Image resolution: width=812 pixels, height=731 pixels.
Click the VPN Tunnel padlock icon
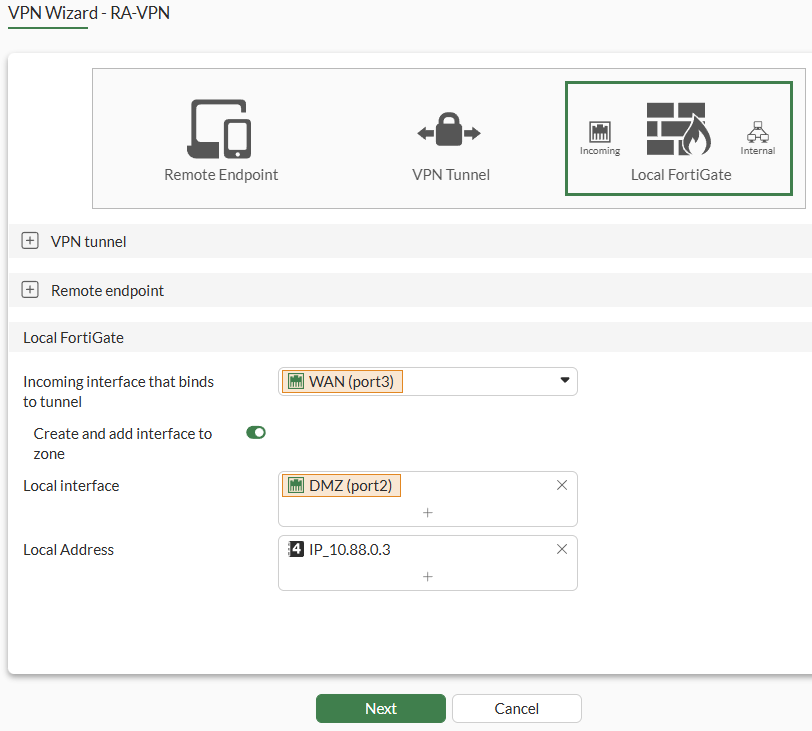coord(450,128)
